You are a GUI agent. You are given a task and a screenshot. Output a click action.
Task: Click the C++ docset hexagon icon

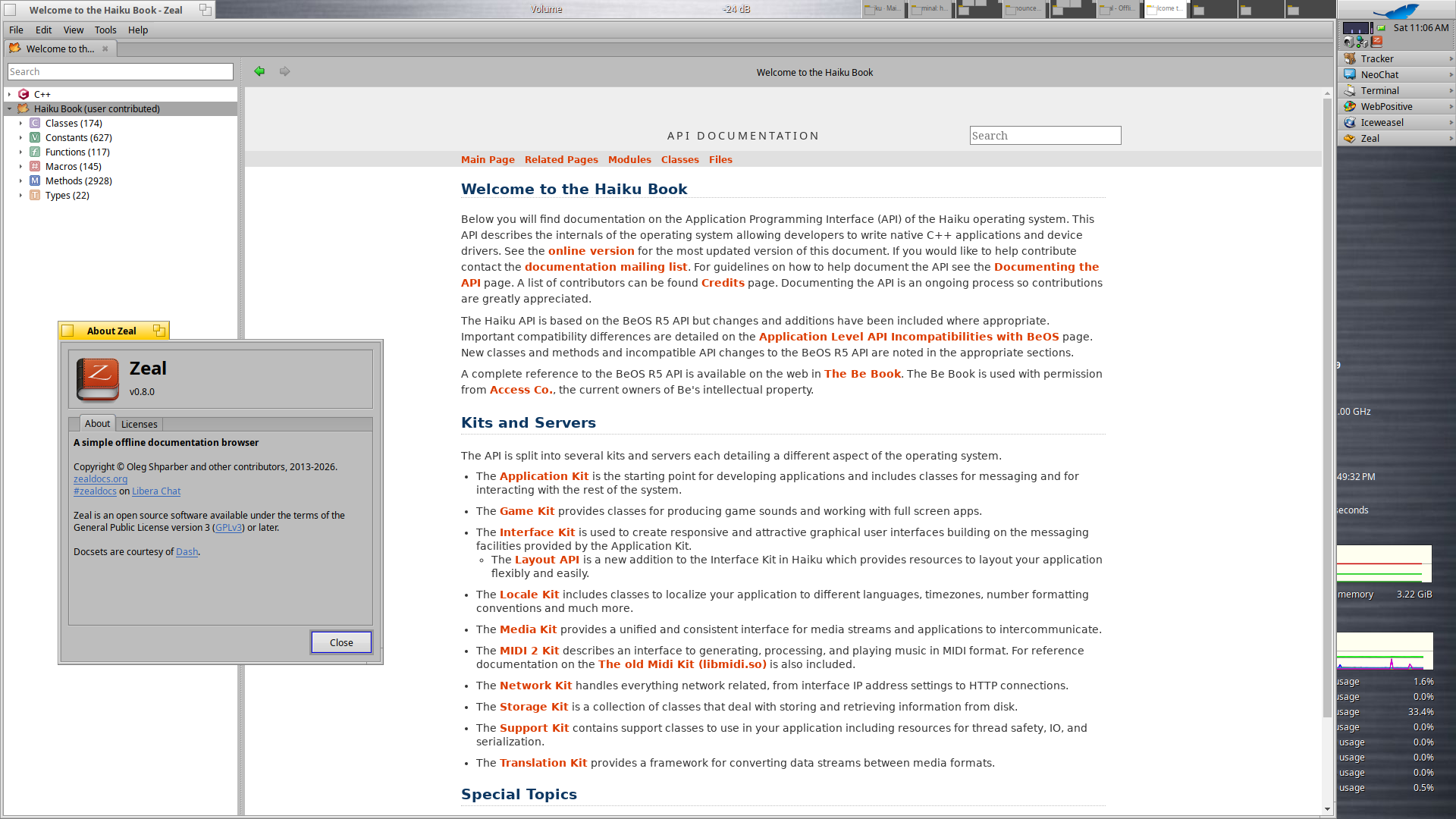pos(24,94)
